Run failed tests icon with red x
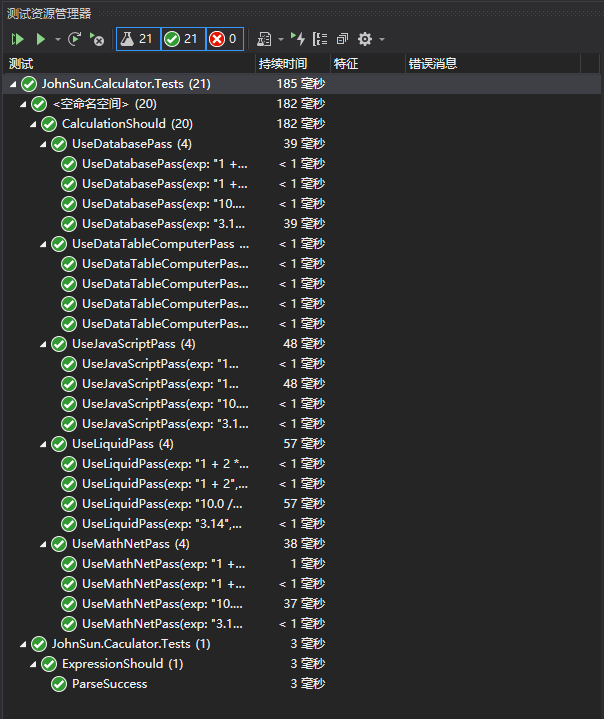Screen dimensions: 604x719 (97, 39)
